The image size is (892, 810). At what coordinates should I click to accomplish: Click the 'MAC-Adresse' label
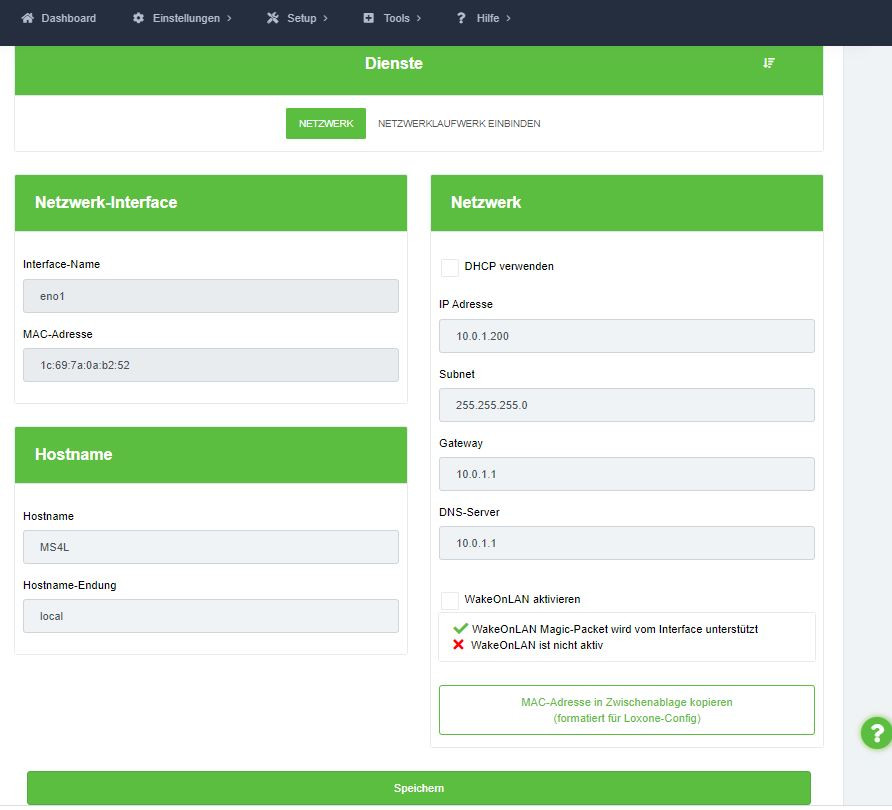tap(57, 334)
